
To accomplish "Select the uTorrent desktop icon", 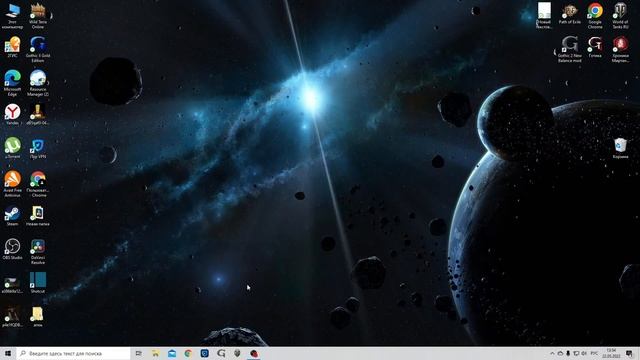I will 13,148.
